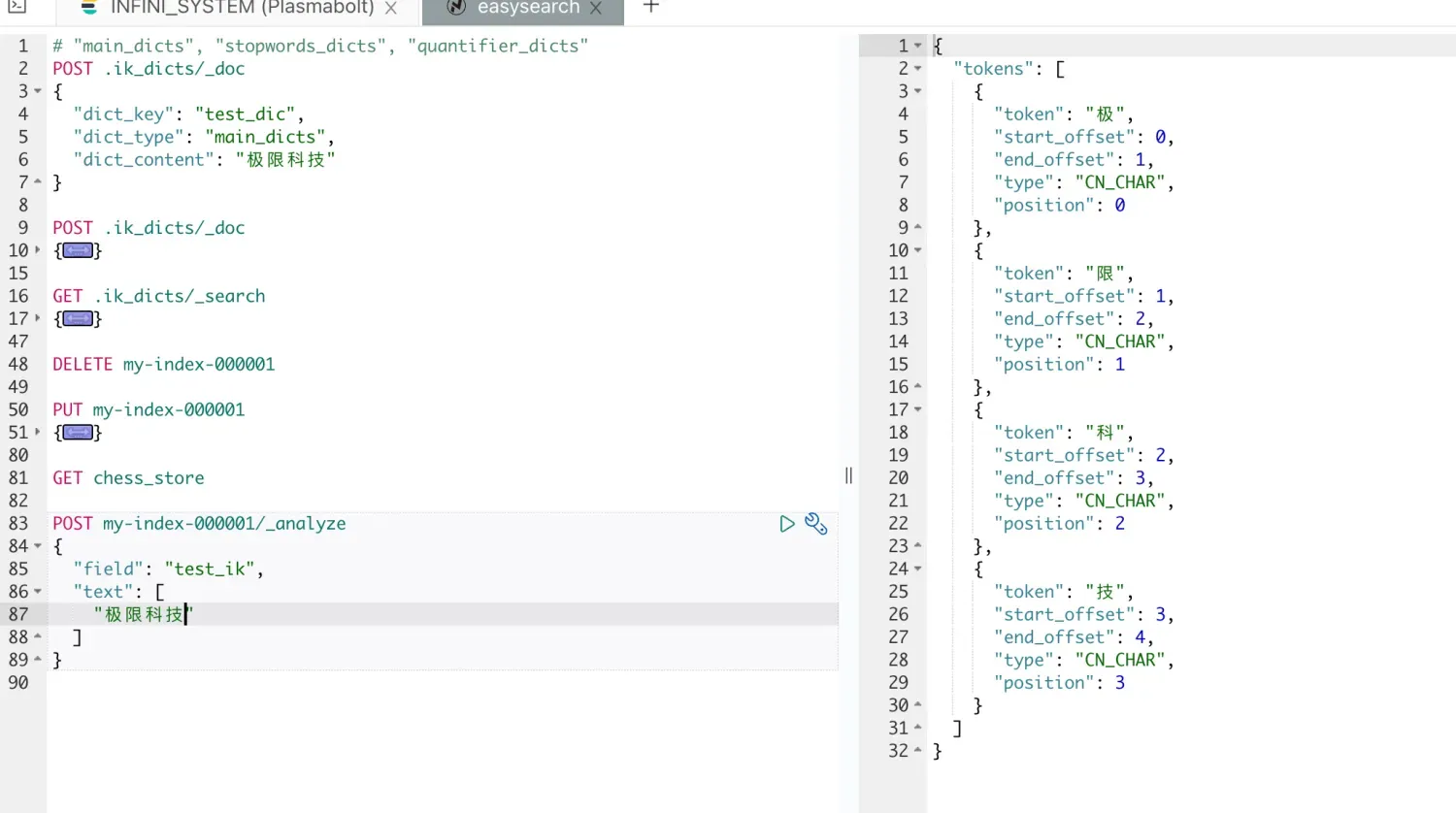Screen dimensions: 1456x813
Task: Open the console icon at top left
Action: (17, 7)
